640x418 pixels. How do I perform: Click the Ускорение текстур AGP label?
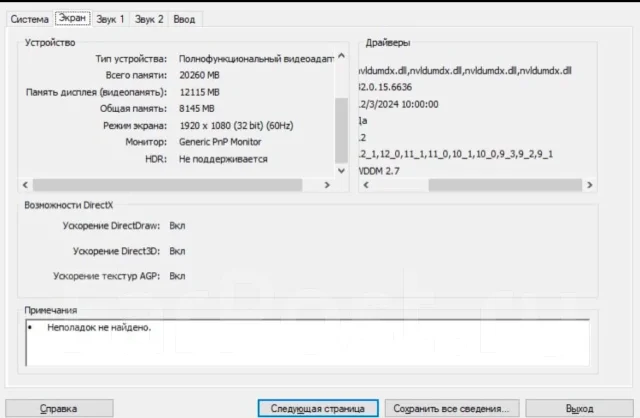coord(107,276)
